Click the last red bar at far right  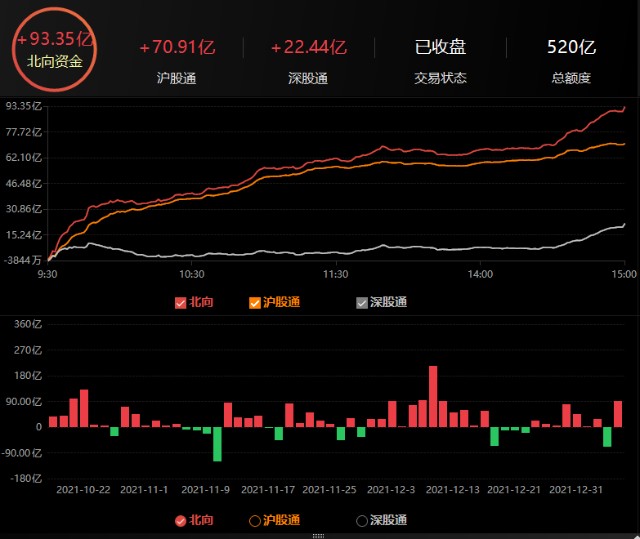click(x=618, y=414)
